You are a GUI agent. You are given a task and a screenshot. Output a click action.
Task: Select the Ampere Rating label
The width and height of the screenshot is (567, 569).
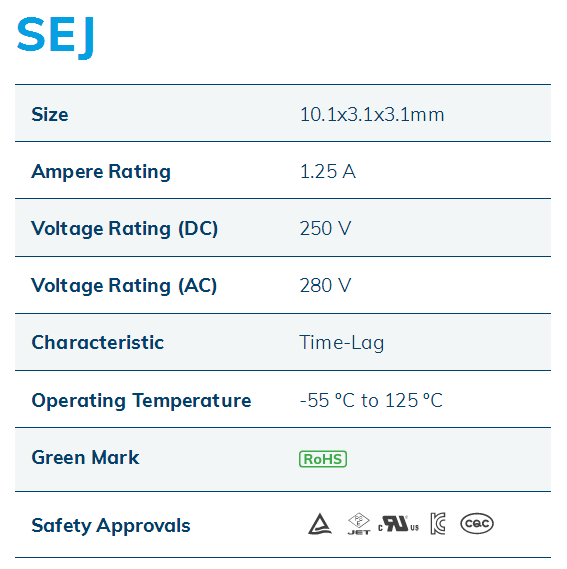tap(101, 171)
